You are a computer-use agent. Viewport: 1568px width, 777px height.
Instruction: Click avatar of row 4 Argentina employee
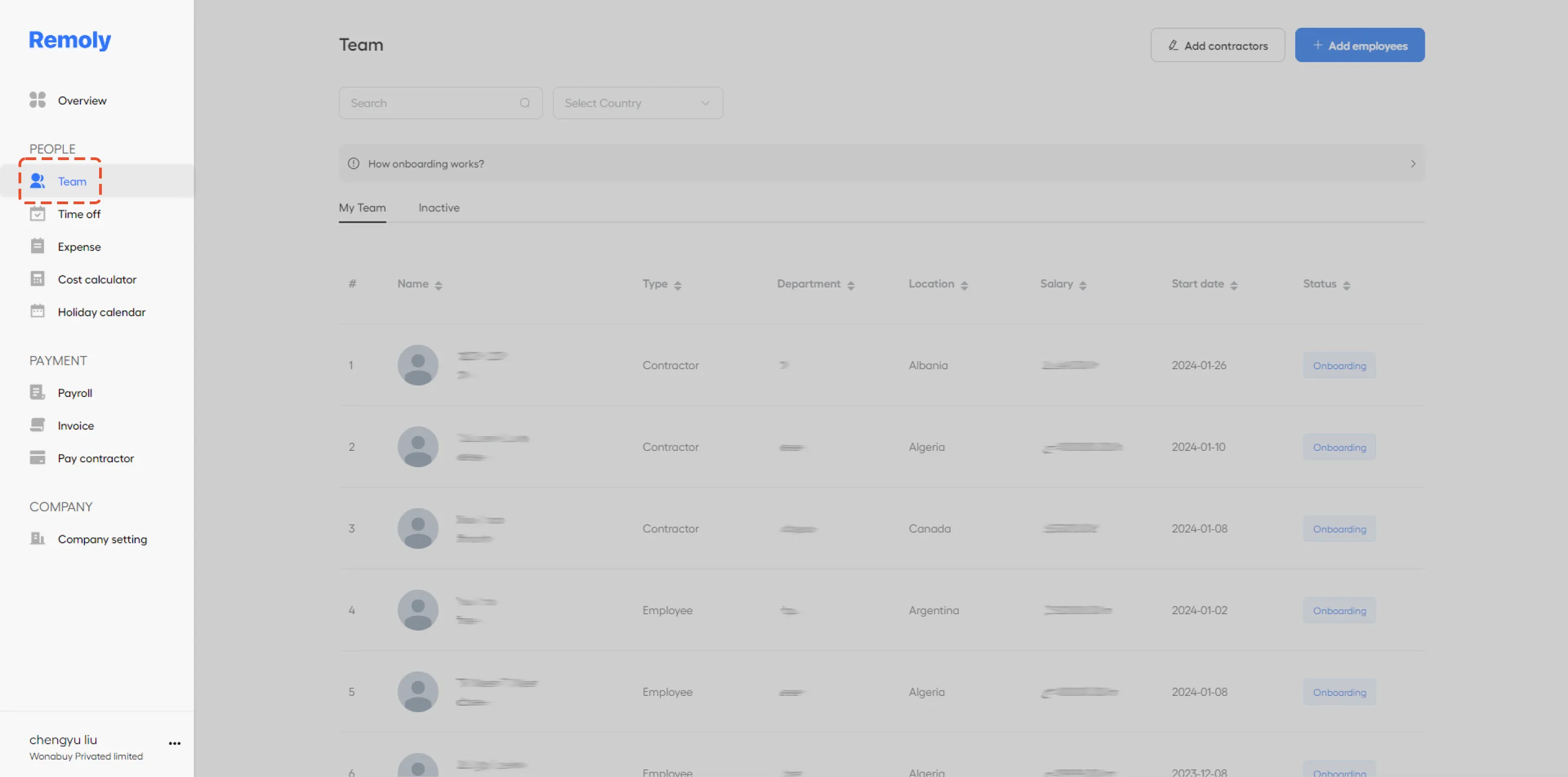[418, 609]
